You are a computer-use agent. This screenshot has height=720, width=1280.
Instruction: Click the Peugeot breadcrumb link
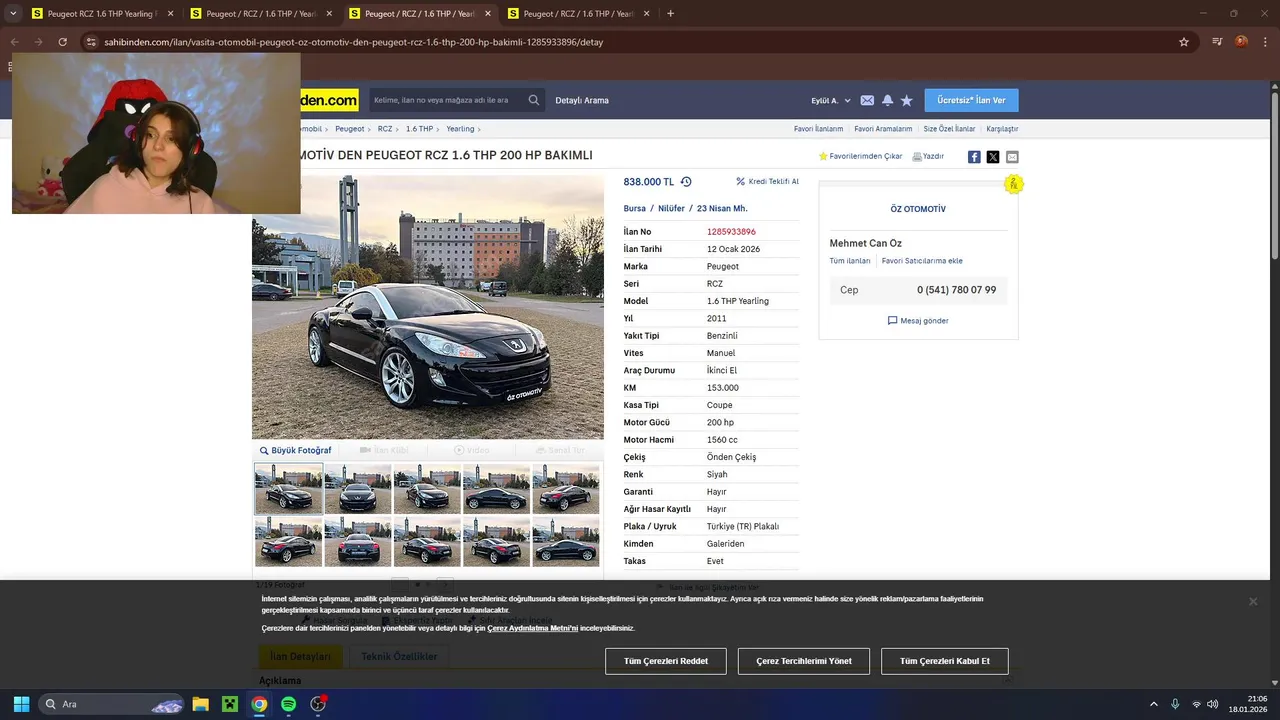(x=350, y=129)
